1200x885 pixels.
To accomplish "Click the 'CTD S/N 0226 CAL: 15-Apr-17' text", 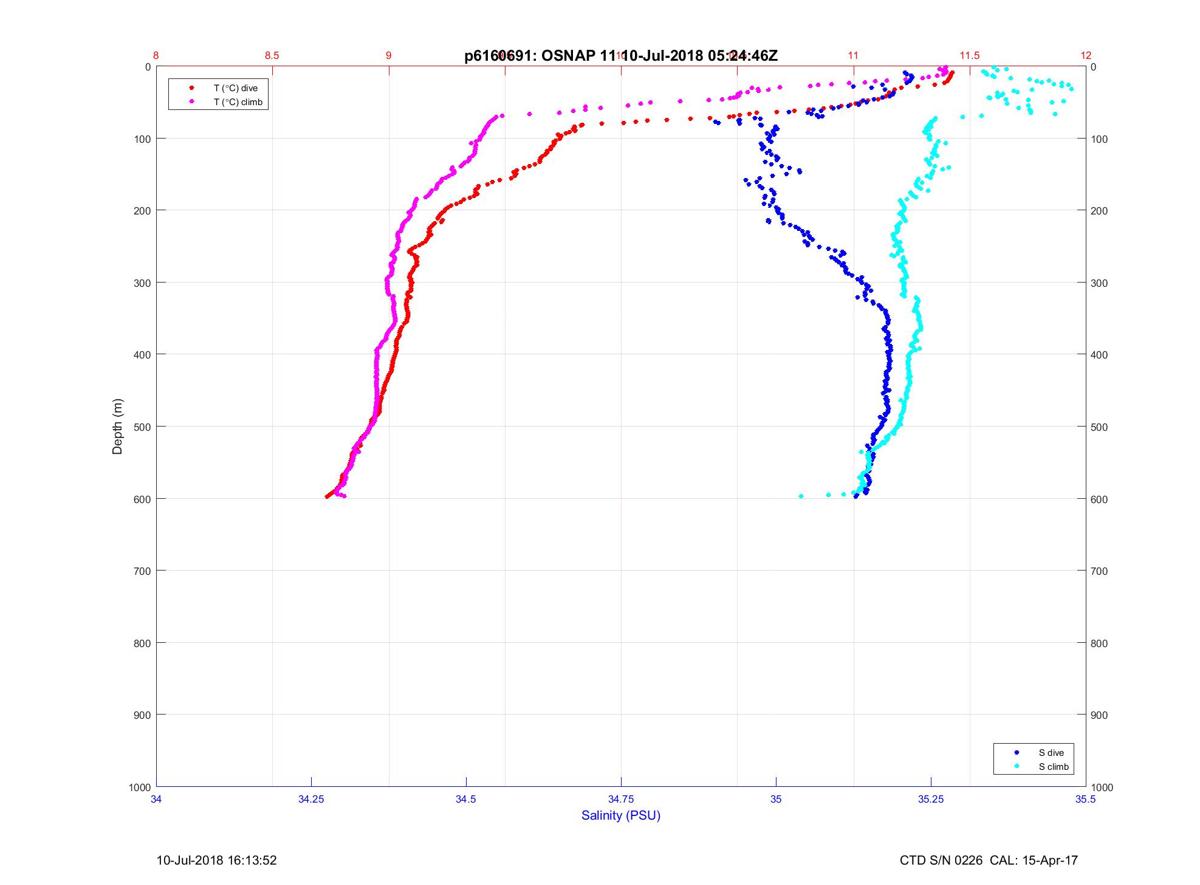I will tap(989, 860).
